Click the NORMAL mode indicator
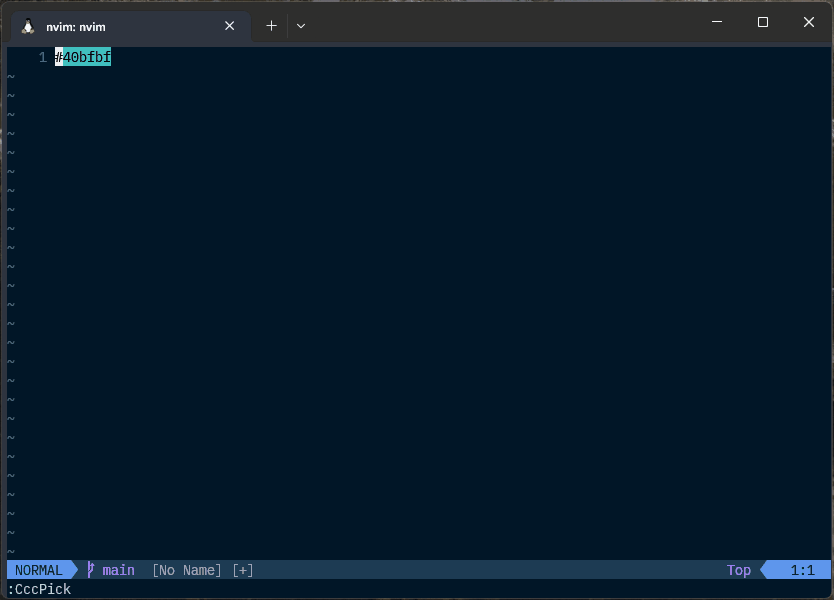Screen dimensions: 834x600 [x=39, y=570]
